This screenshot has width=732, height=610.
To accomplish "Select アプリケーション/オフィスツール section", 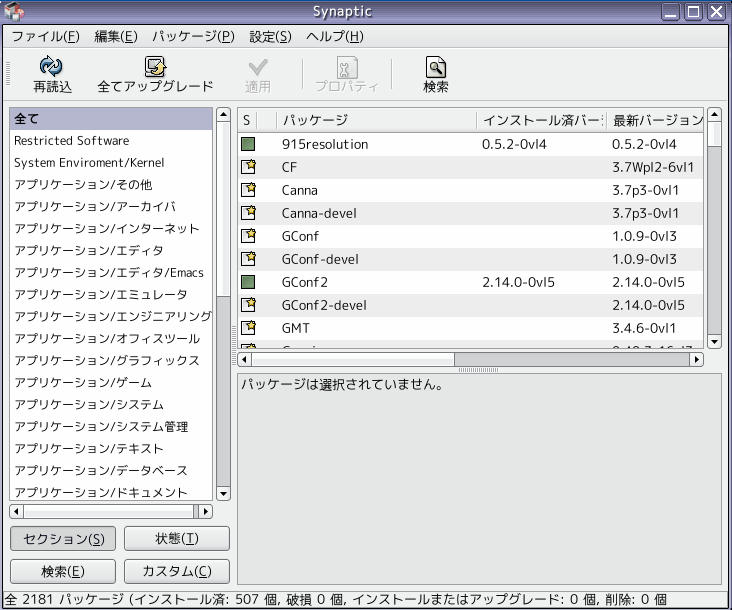I will pos(111,338).
